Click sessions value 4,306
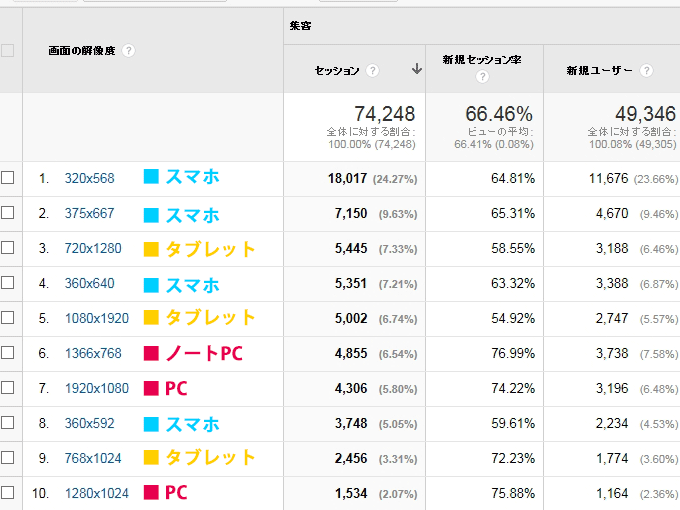 [x=351, y=389]
